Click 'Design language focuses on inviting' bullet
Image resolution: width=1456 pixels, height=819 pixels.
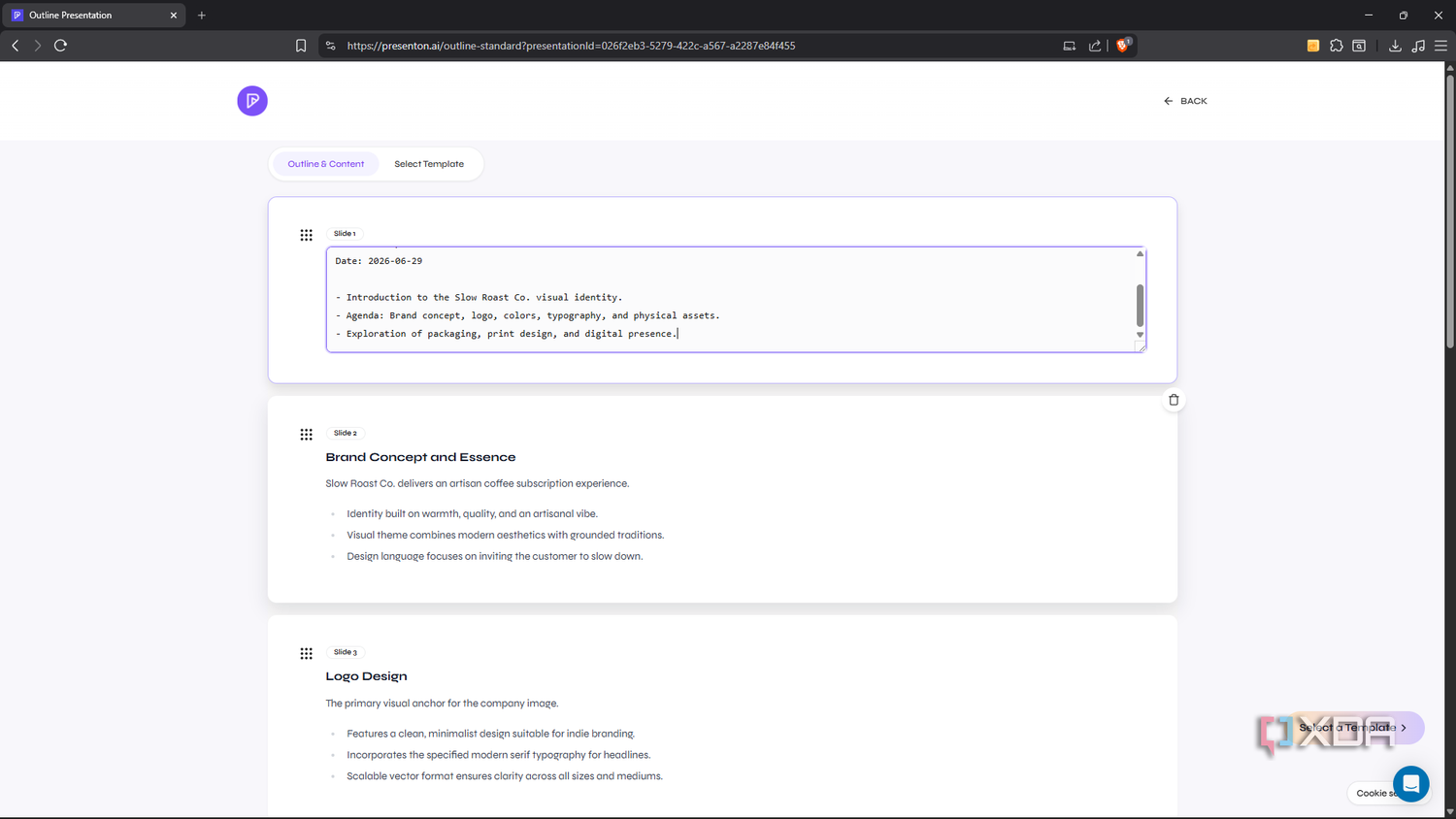tap(494, 557)
